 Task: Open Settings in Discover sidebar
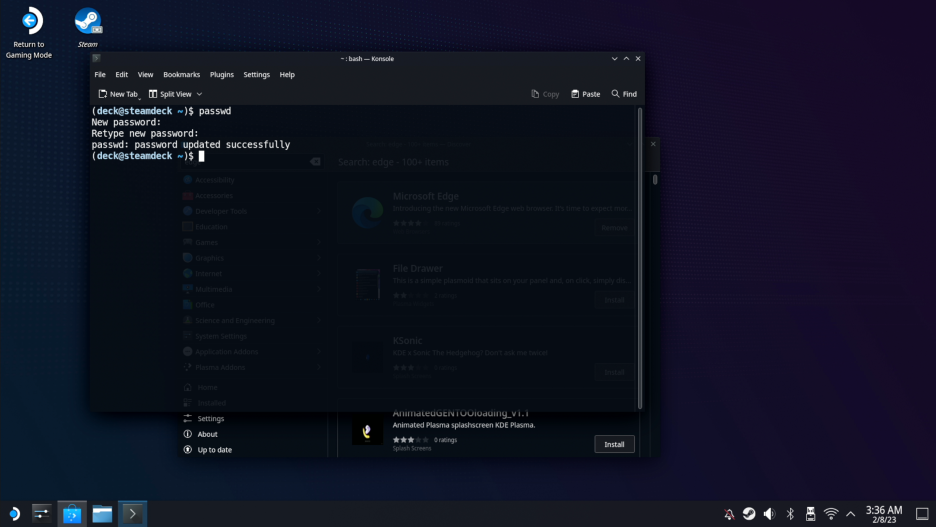[x=204, y=418]
